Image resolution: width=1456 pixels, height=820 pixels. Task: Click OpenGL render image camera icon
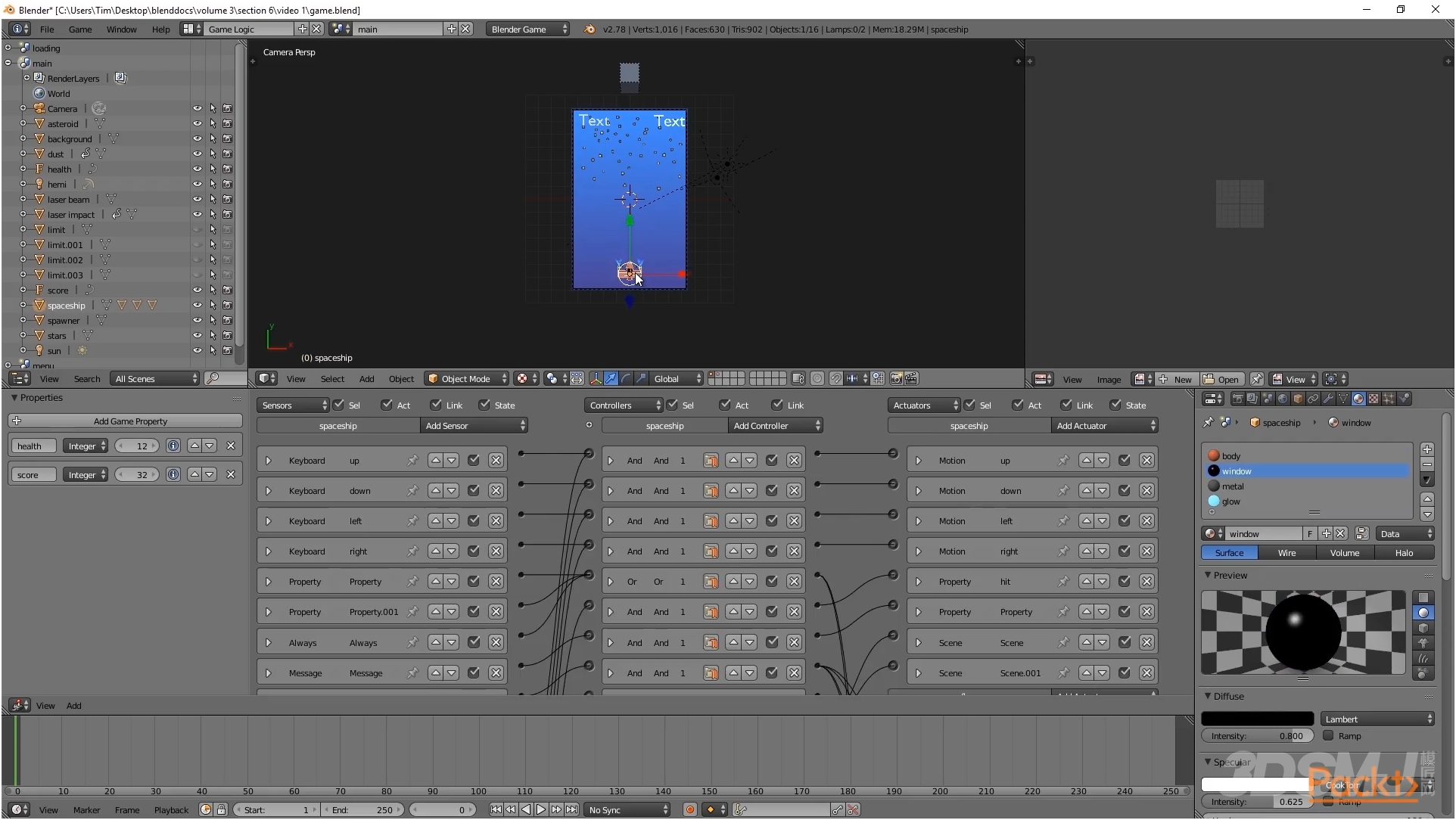[896, 378]
